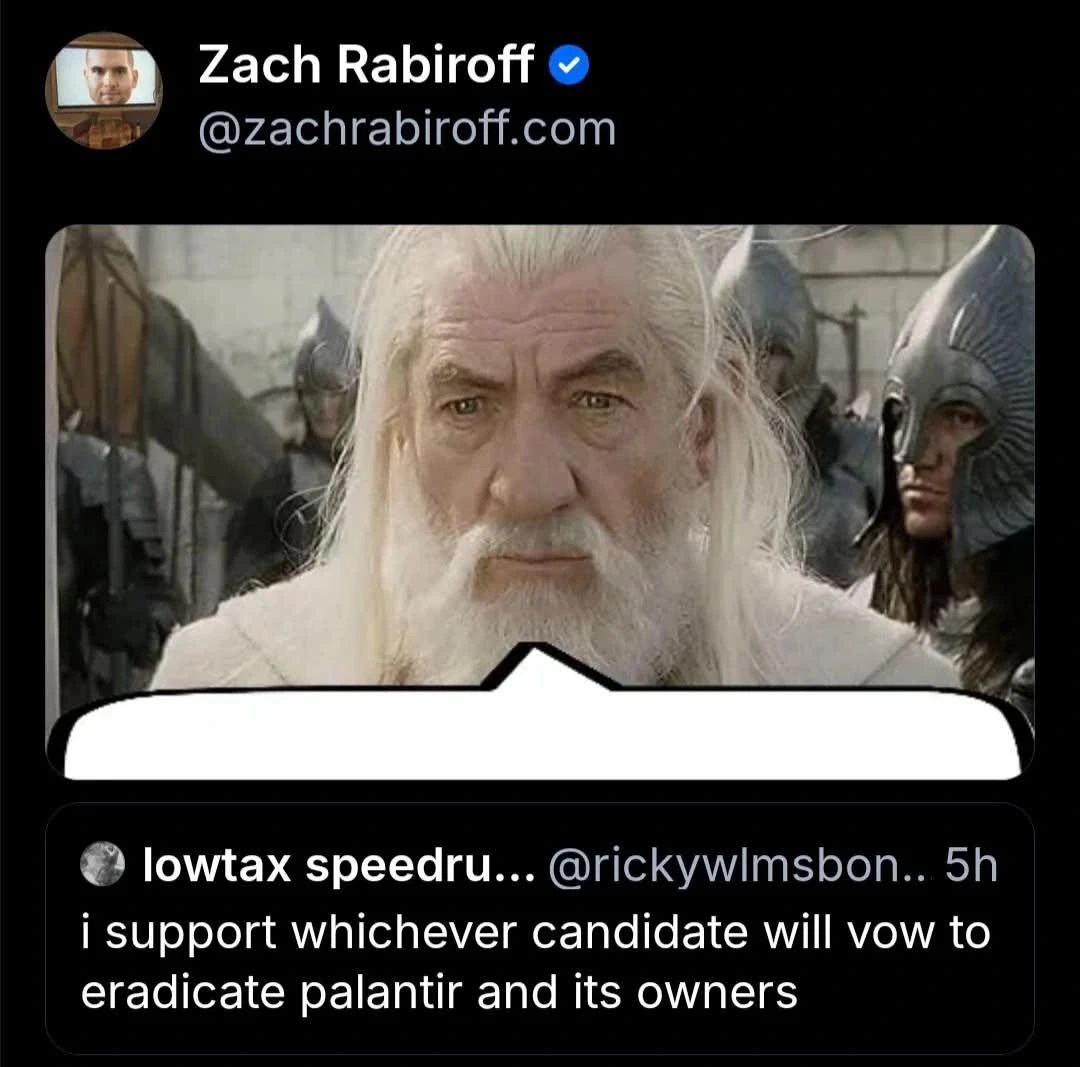Click the Zach Rabiroff display name
This screenshot has width=1080, height=1067.
[x=366, y=65]
